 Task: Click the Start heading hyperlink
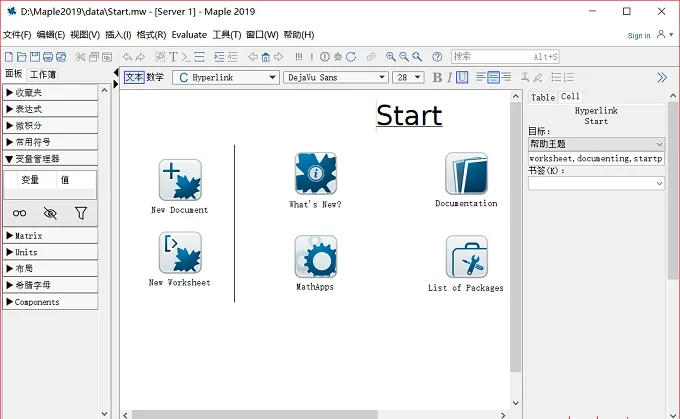click(x=409, y=115)
